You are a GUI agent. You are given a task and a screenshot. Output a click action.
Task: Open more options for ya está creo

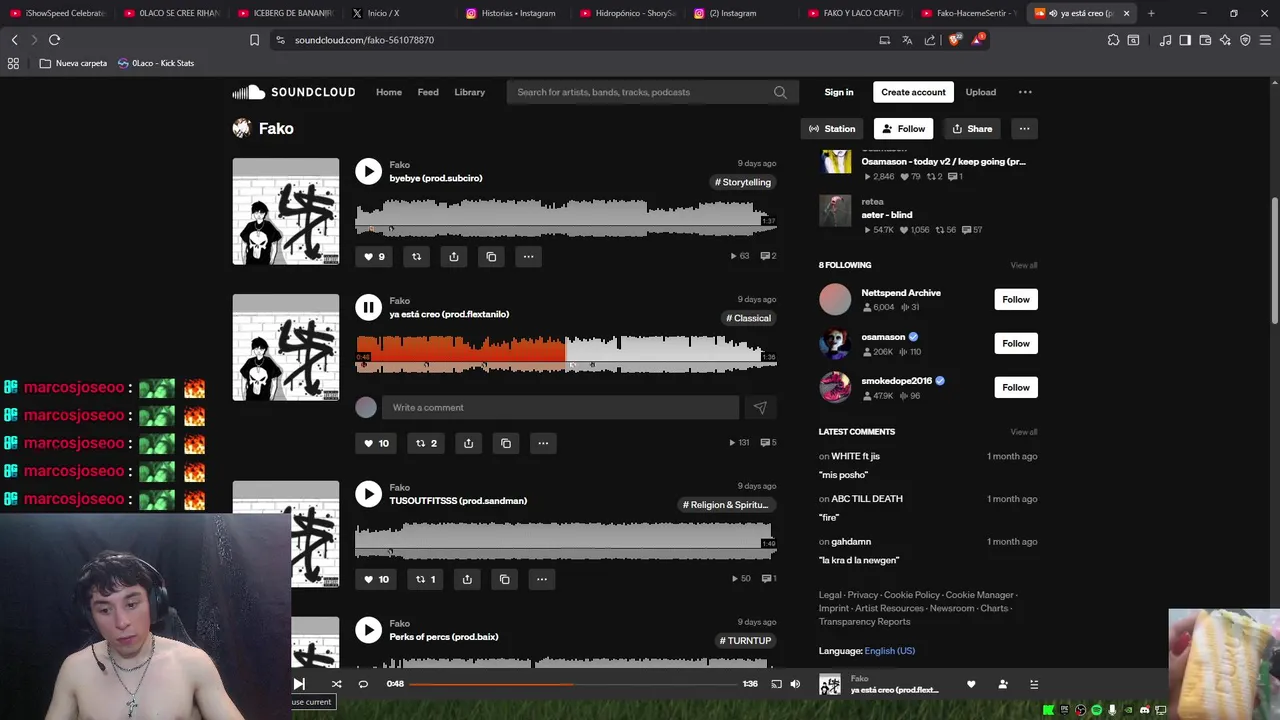(x=543, y=443)
